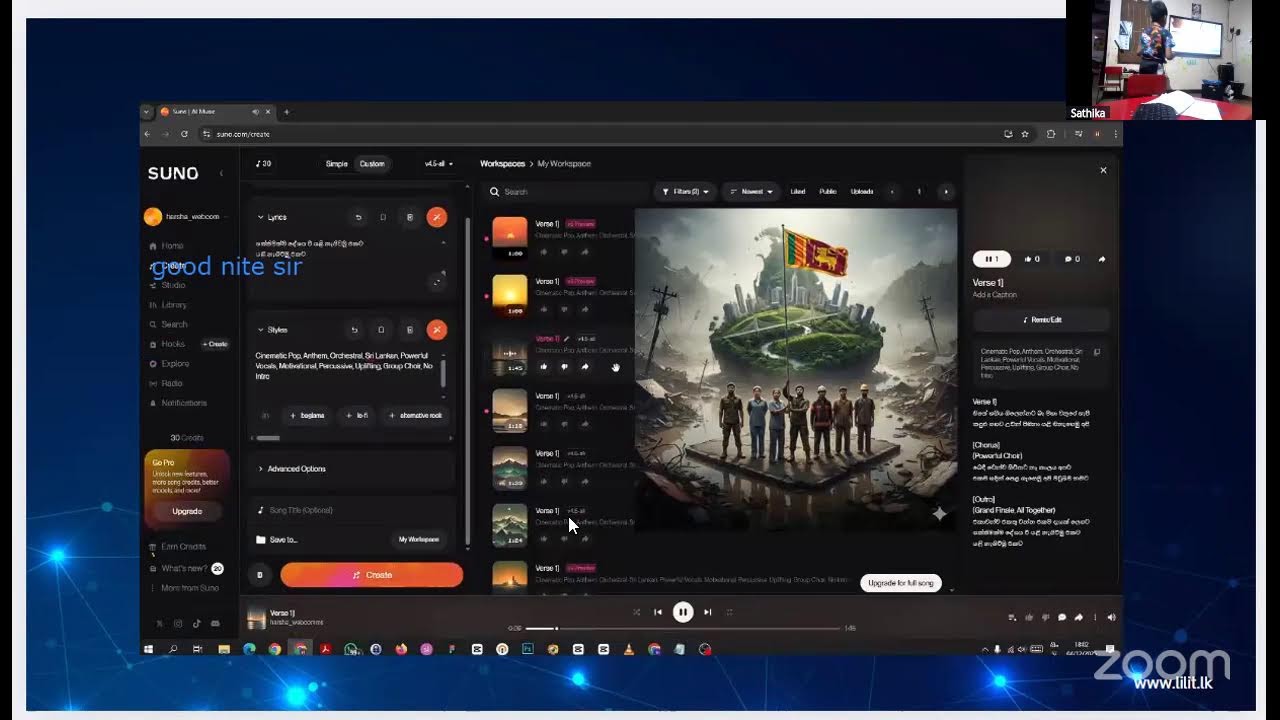Click Upgrade for full song
1280x720 pixels.
point(901,583)
